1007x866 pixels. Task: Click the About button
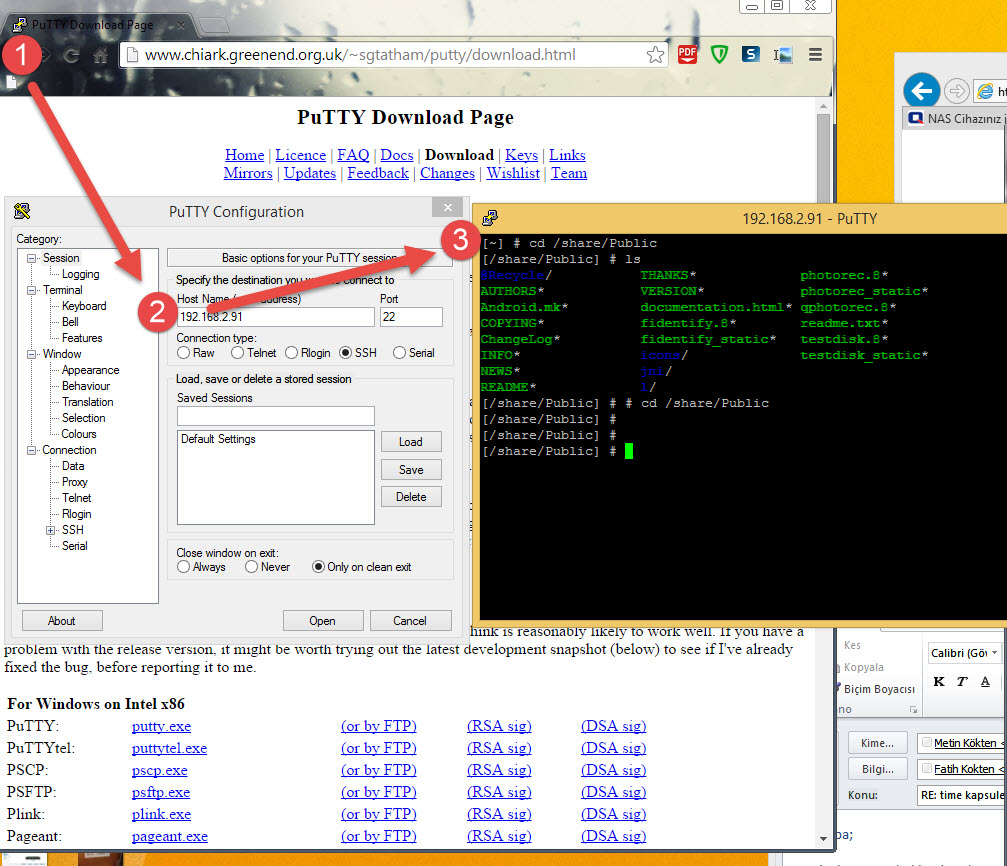coord(62,621)
